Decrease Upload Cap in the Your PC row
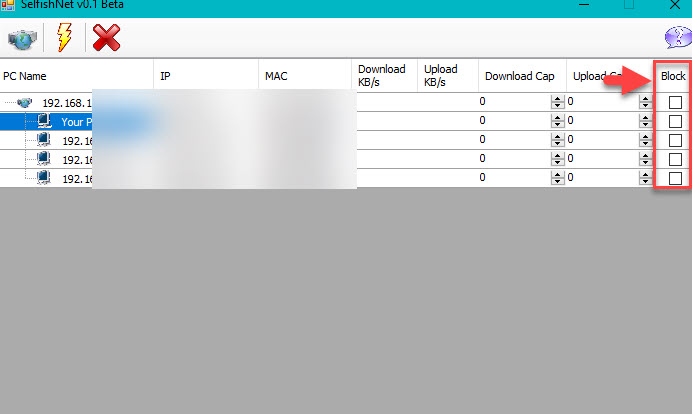The height and width of the screenshot is (414, 692). 645,124
